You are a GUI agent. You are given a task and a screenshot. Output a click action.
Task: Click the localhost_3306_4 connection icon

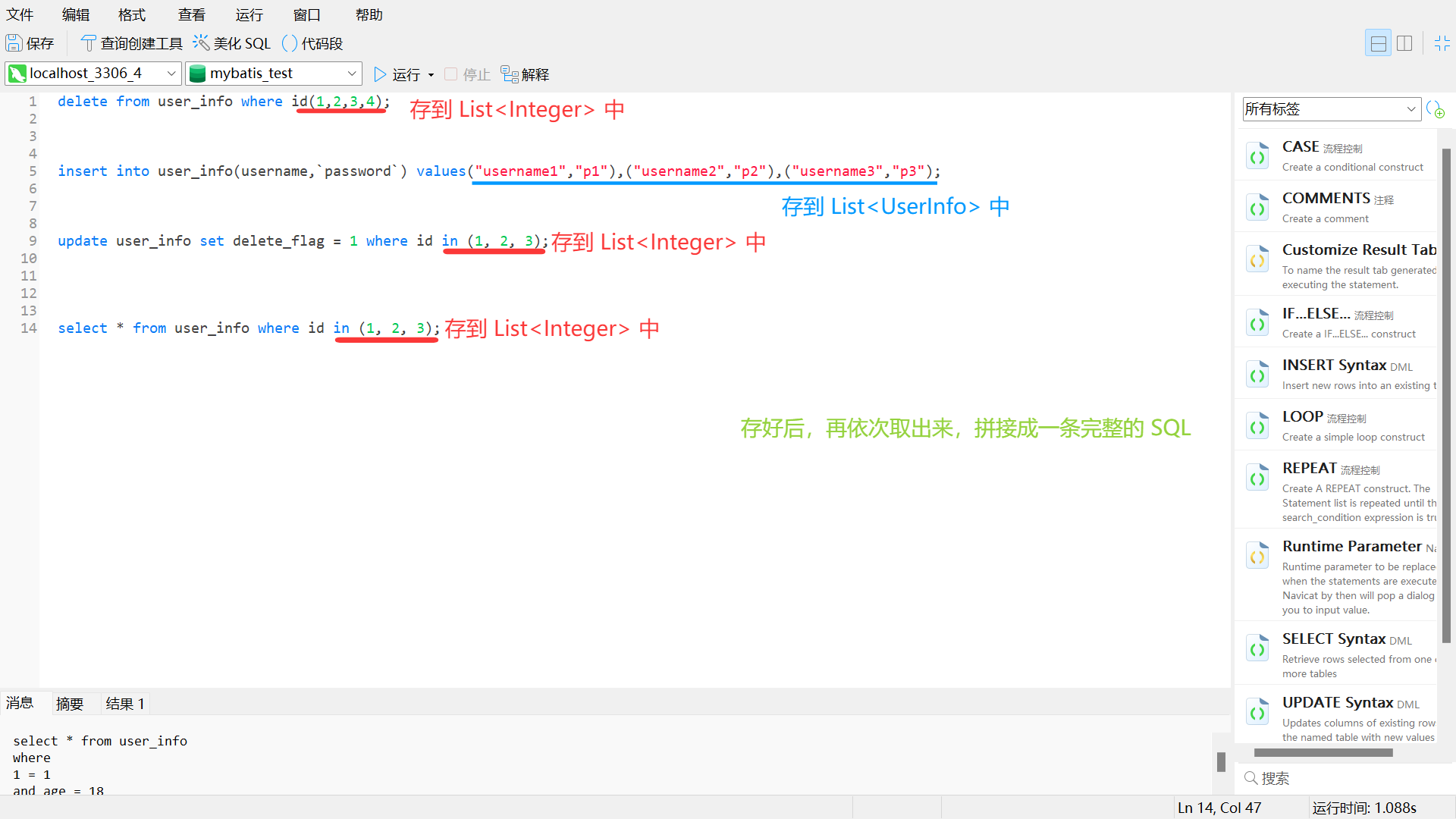17,74
